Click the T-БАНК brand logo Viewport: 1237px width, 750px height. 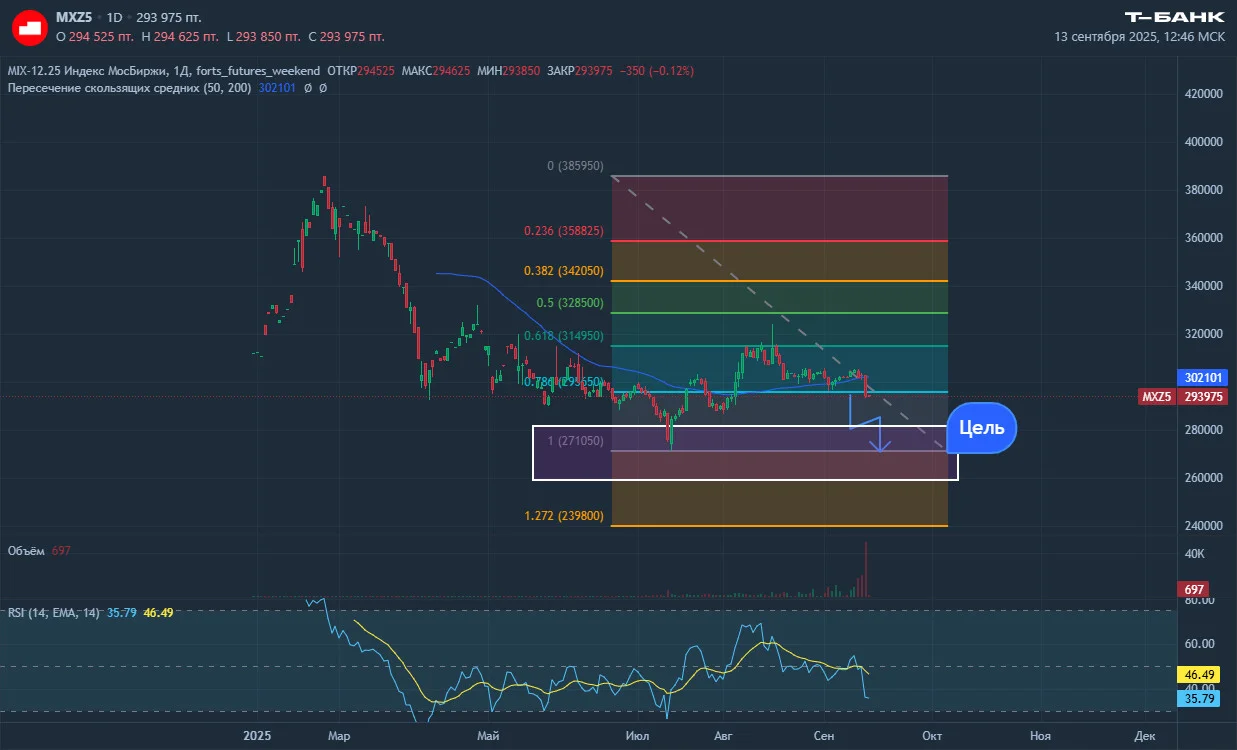[1175, 17]
